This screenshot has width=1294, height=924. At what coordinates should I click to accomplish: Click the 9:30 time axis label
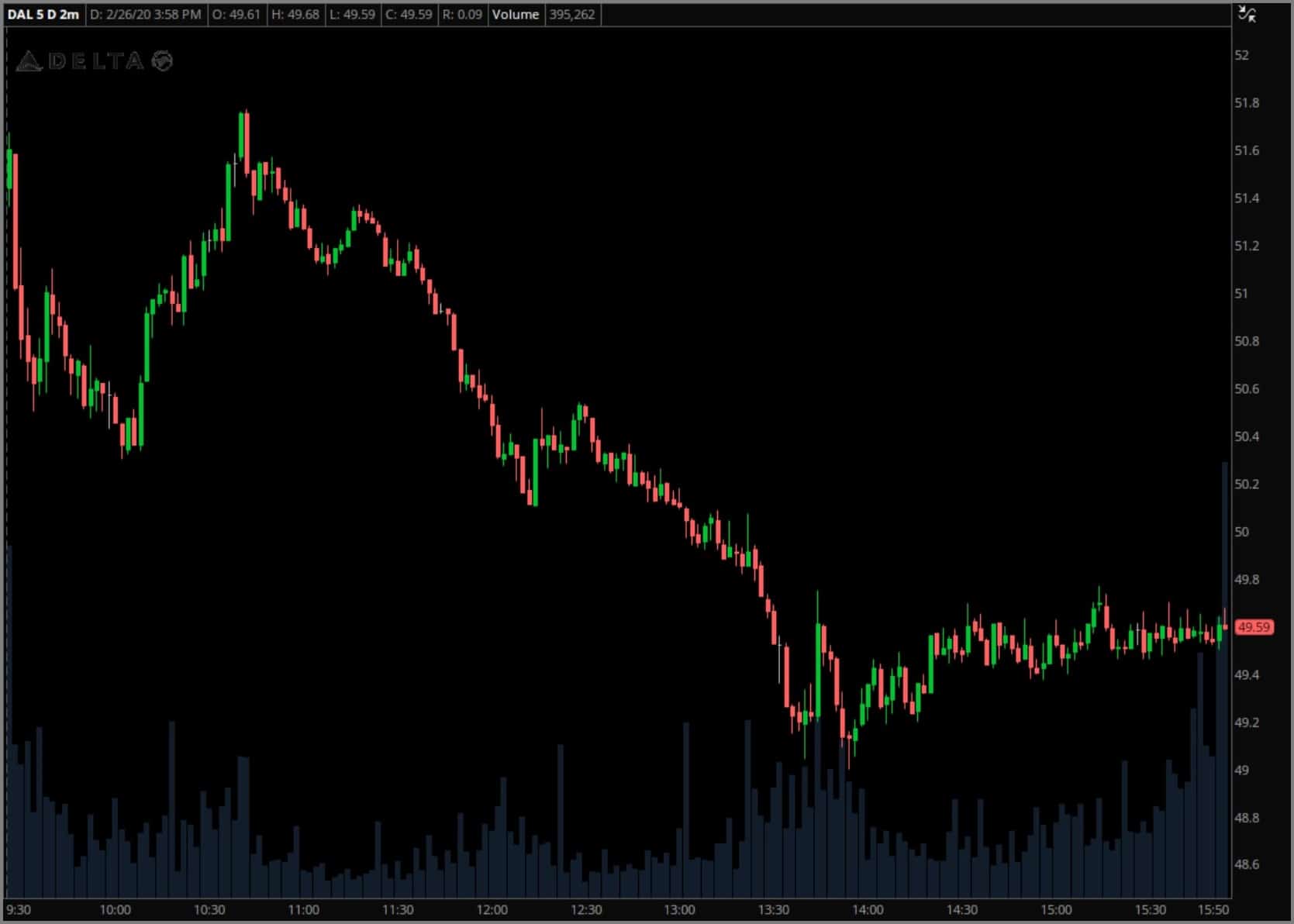(x=19, y=910)
